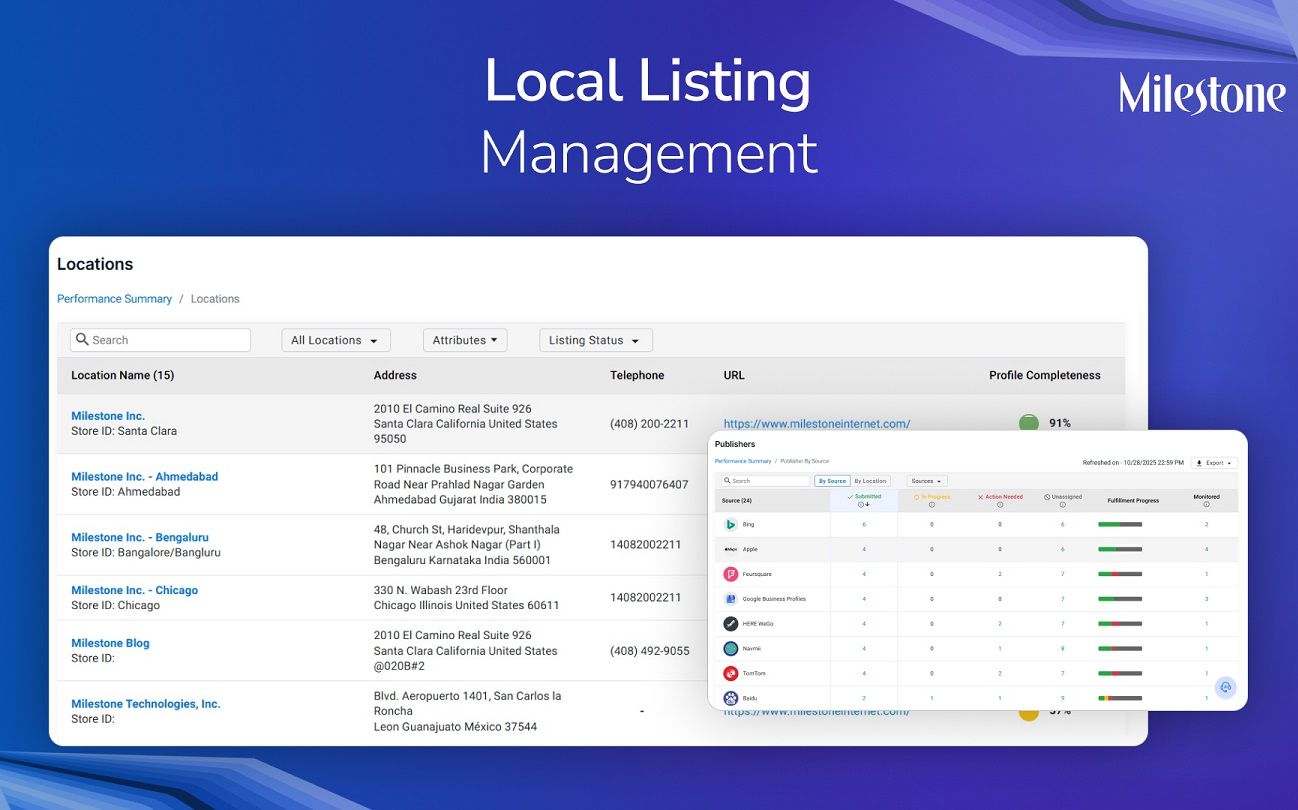Click Bing's fulfillment progress bar

click(1120, 524)
